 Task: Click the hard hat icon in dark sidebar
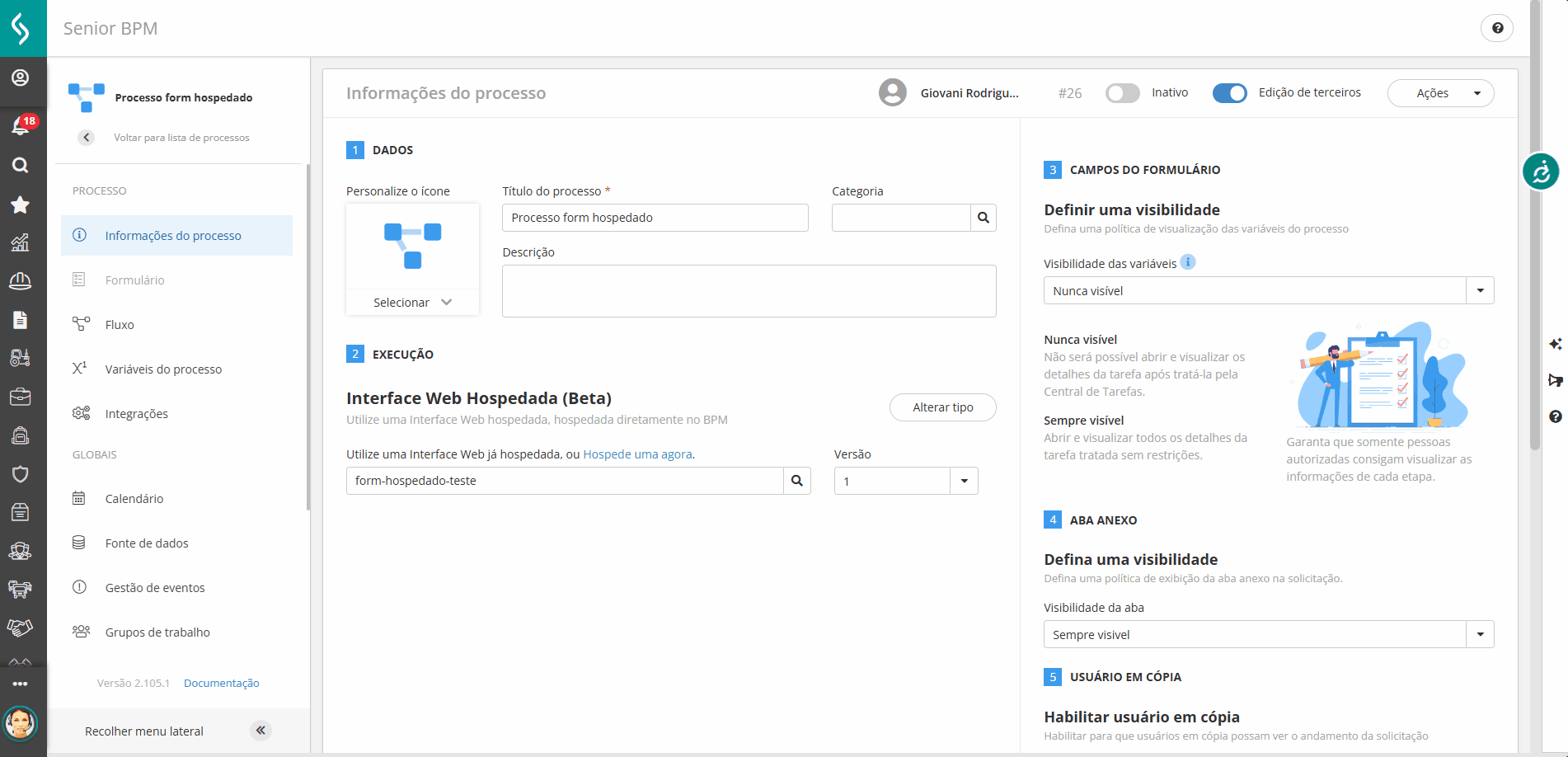[x=21, y=281]
